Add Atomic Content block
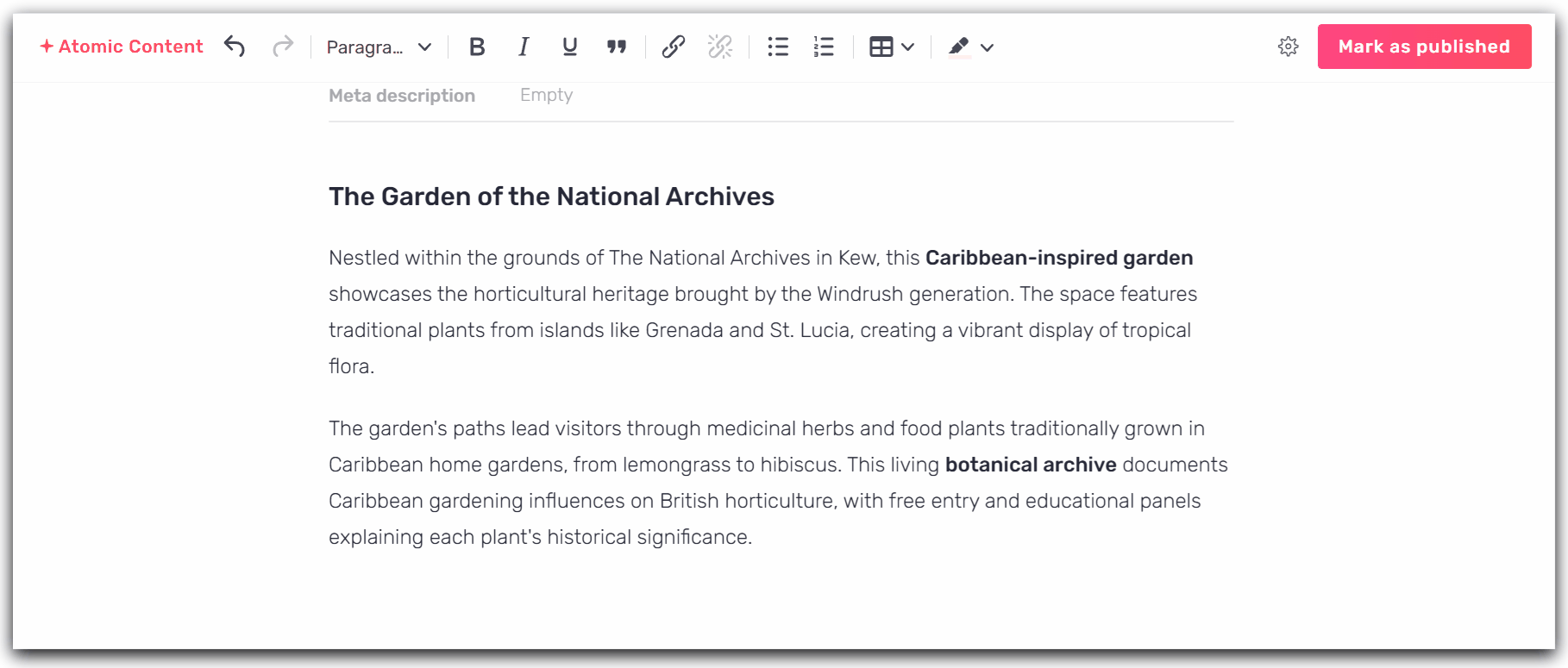Image resolution: width=1568 pixels, height=668 pixels. click(122, 47)
